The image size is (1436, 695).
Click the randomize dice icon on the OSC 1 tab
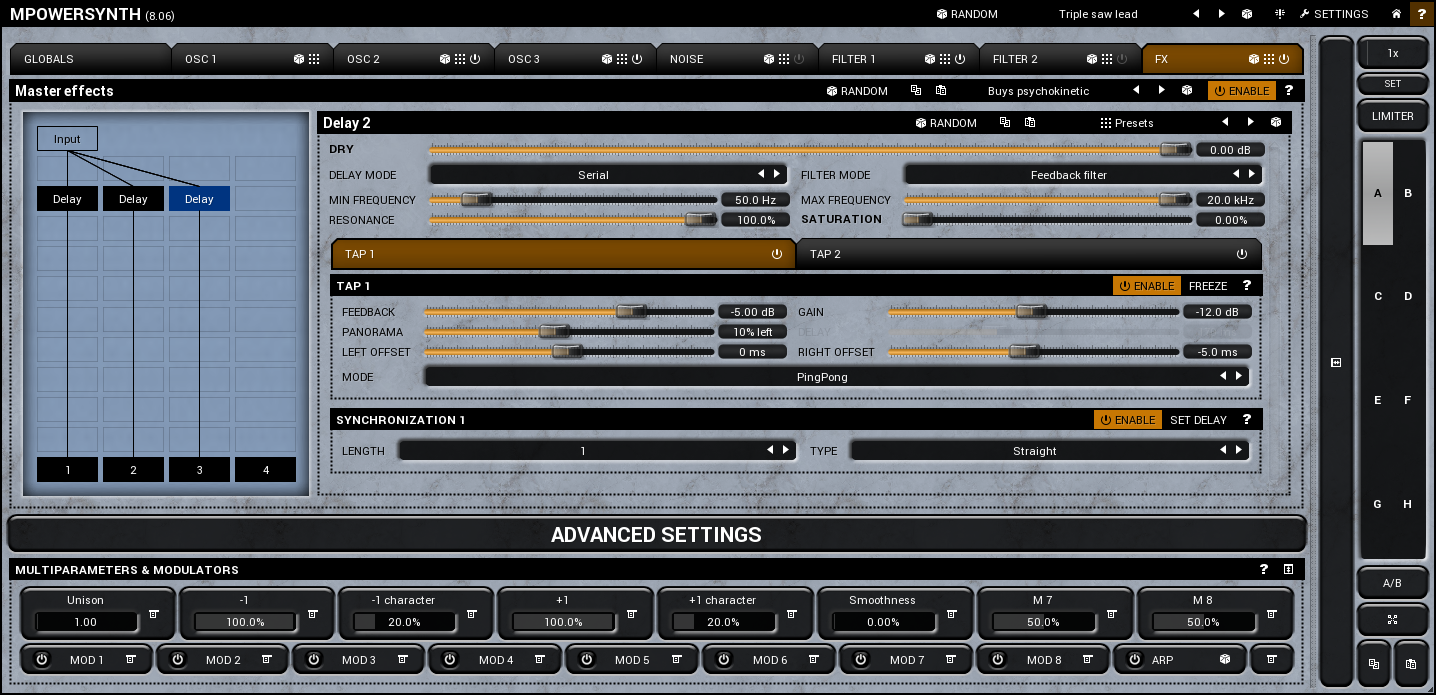tap(299, 59)
